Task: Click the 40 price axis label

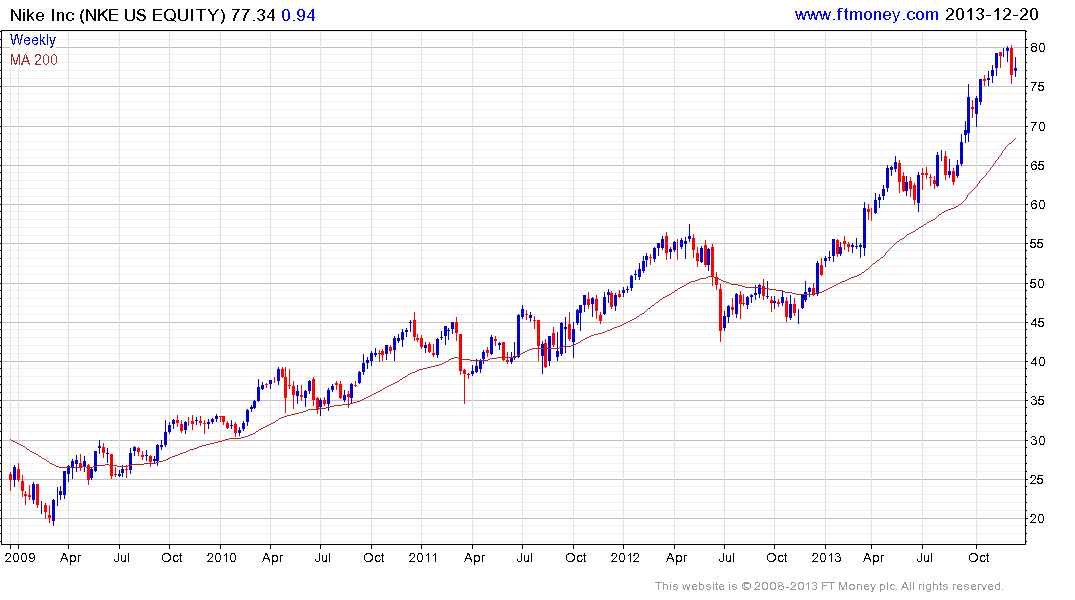Action: coord(1037,361)
